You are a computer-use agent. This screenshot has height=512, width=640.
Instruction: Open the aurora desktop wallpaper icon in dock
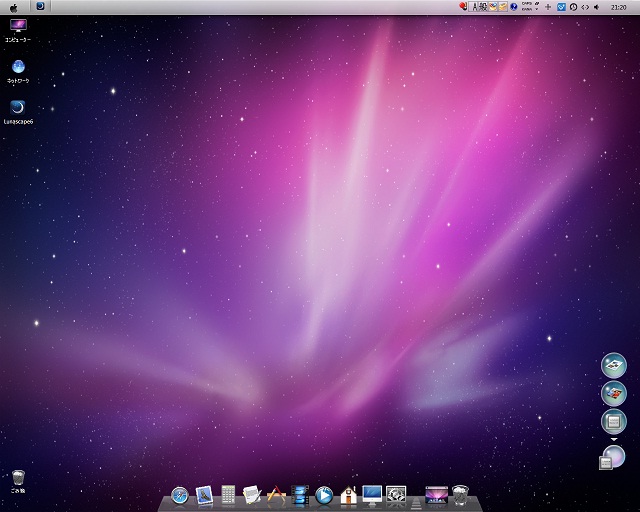pos(436,495)
